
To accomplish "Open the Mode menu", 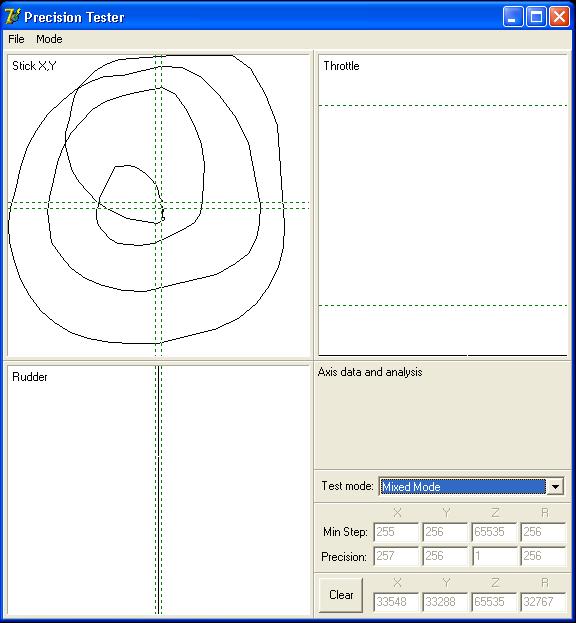I will click(49, 39).
